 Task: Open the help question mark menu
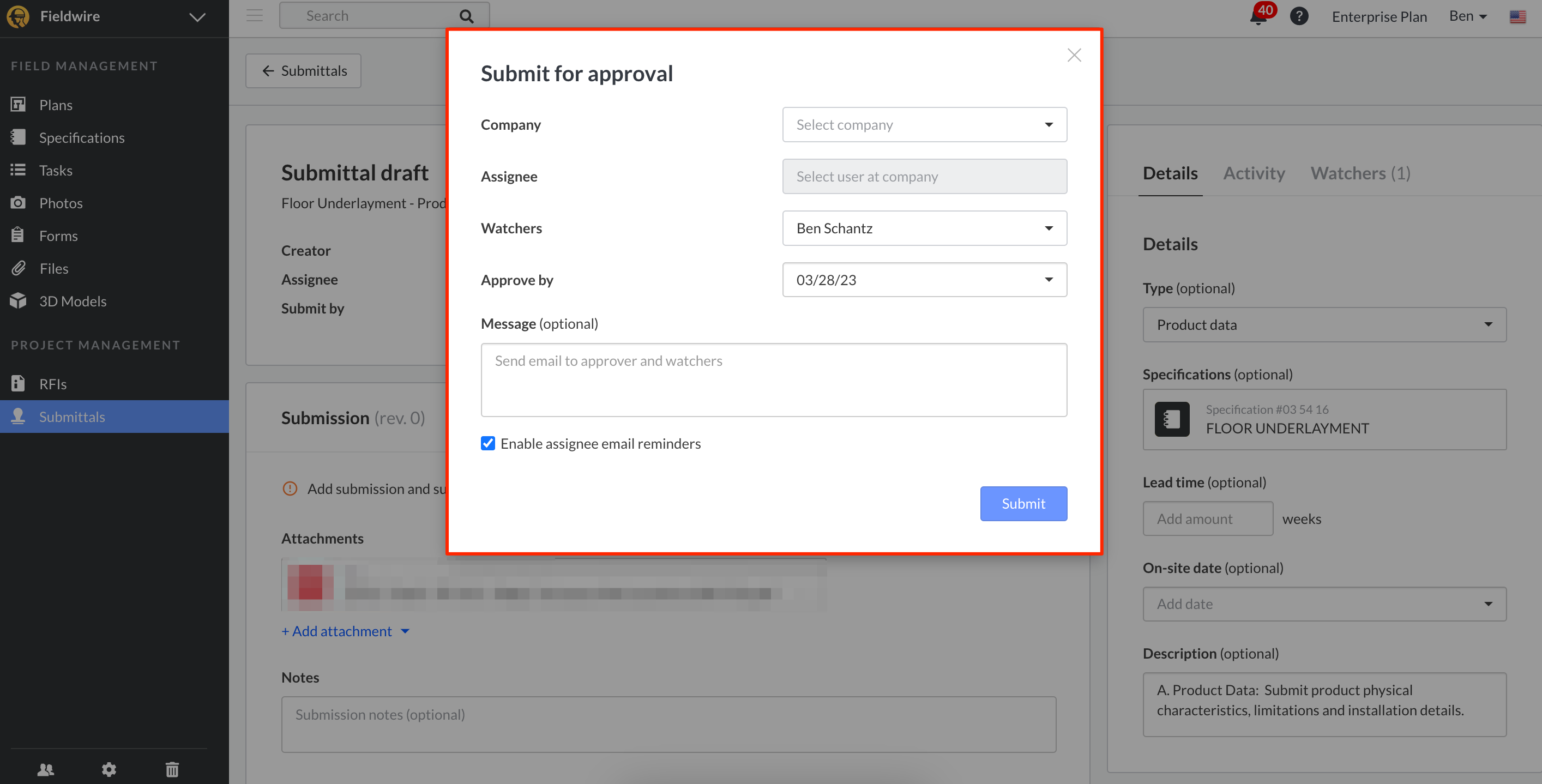coord(1299,16)
